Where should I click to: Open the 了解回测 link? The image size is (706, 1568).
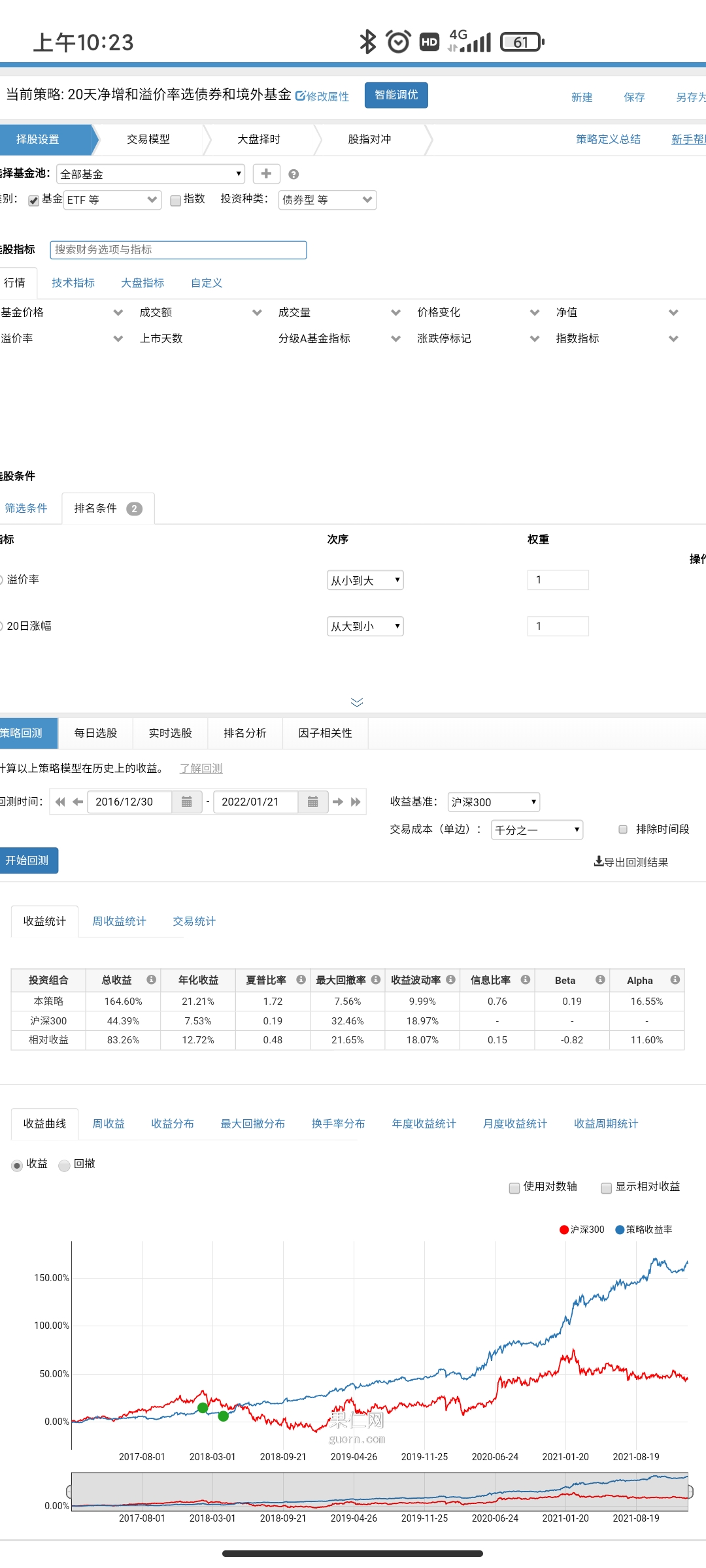click(201, 768)
